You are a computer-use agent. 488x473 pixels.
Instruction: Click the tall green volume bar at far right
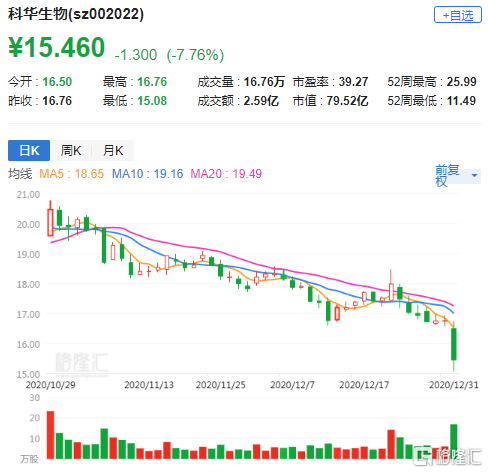click(454, 441)
